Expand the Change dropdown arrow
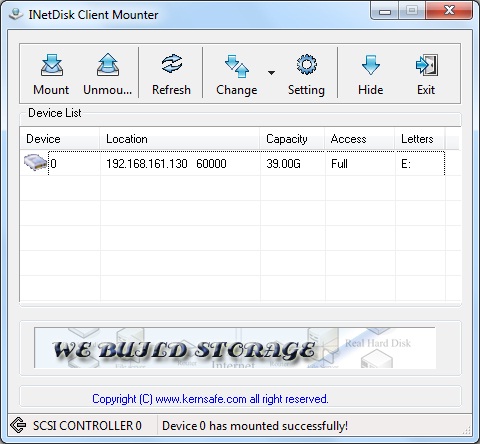Image resolution: width=480 pixels, height=444 pixels. [271, 72]
